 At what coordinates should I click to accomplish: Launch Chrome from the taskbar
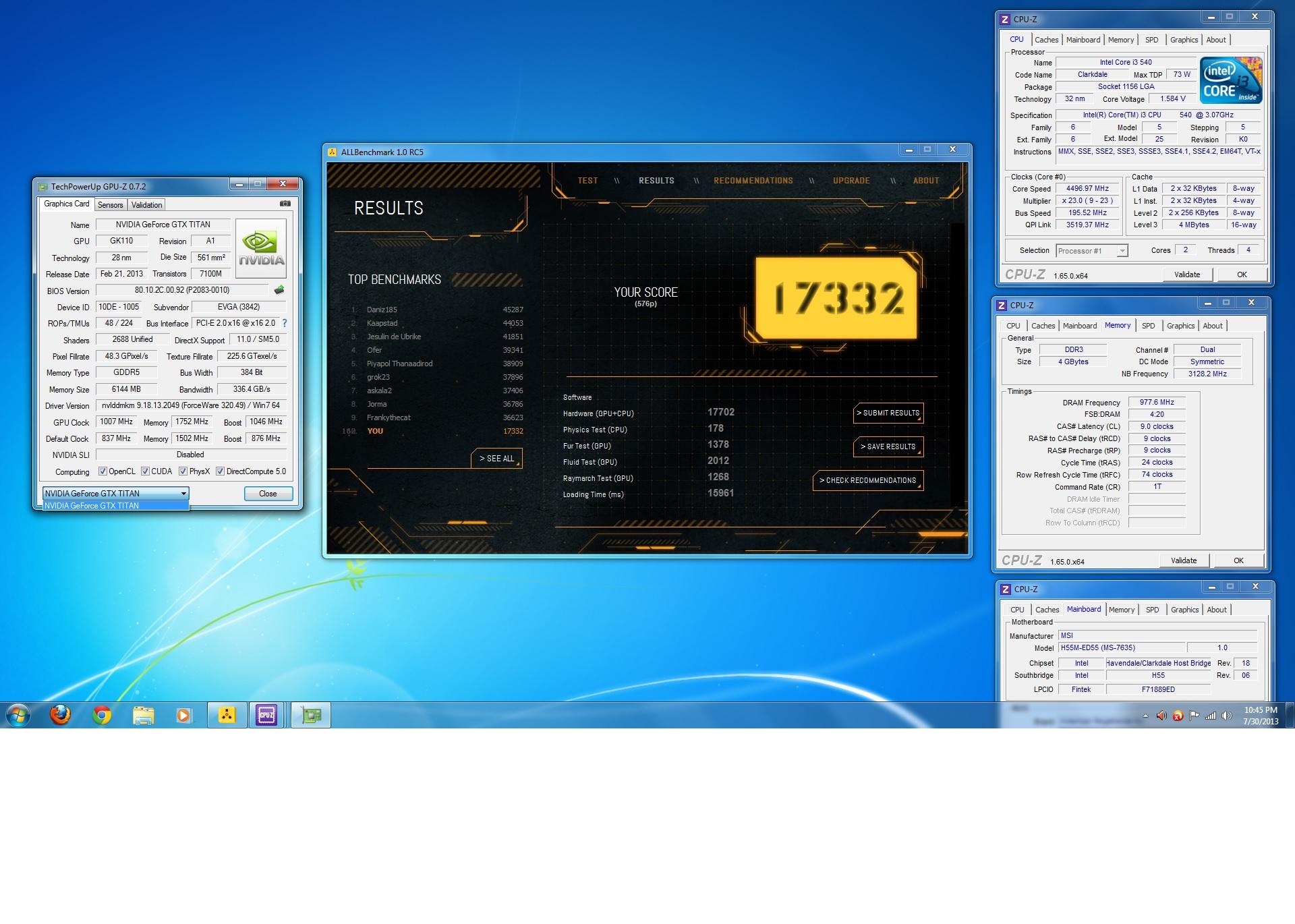[x=102, y=715]
